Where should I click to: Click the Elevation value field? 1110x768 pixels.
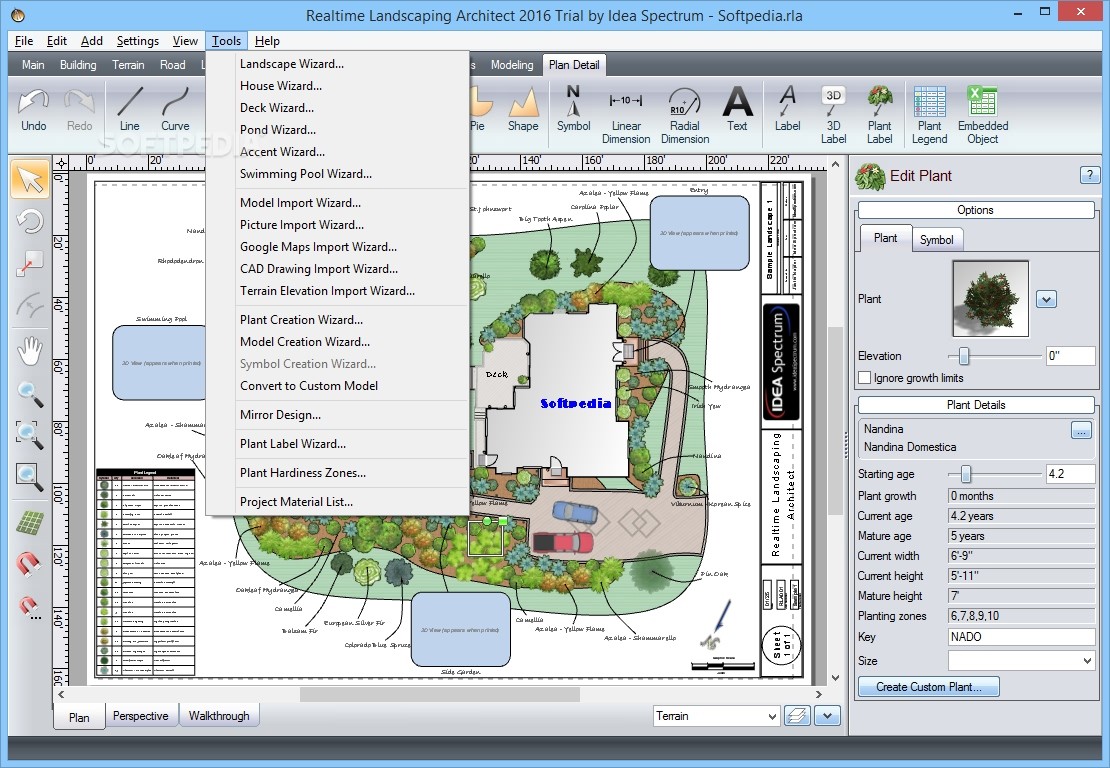tap(1070, 355)
